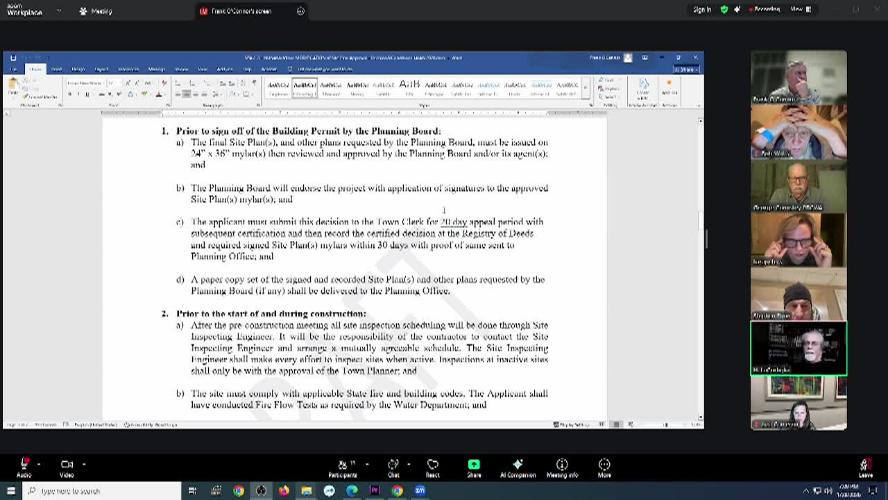Click the Windows taskbar search box
Screen dimensions: 888x500
point(100,491)
